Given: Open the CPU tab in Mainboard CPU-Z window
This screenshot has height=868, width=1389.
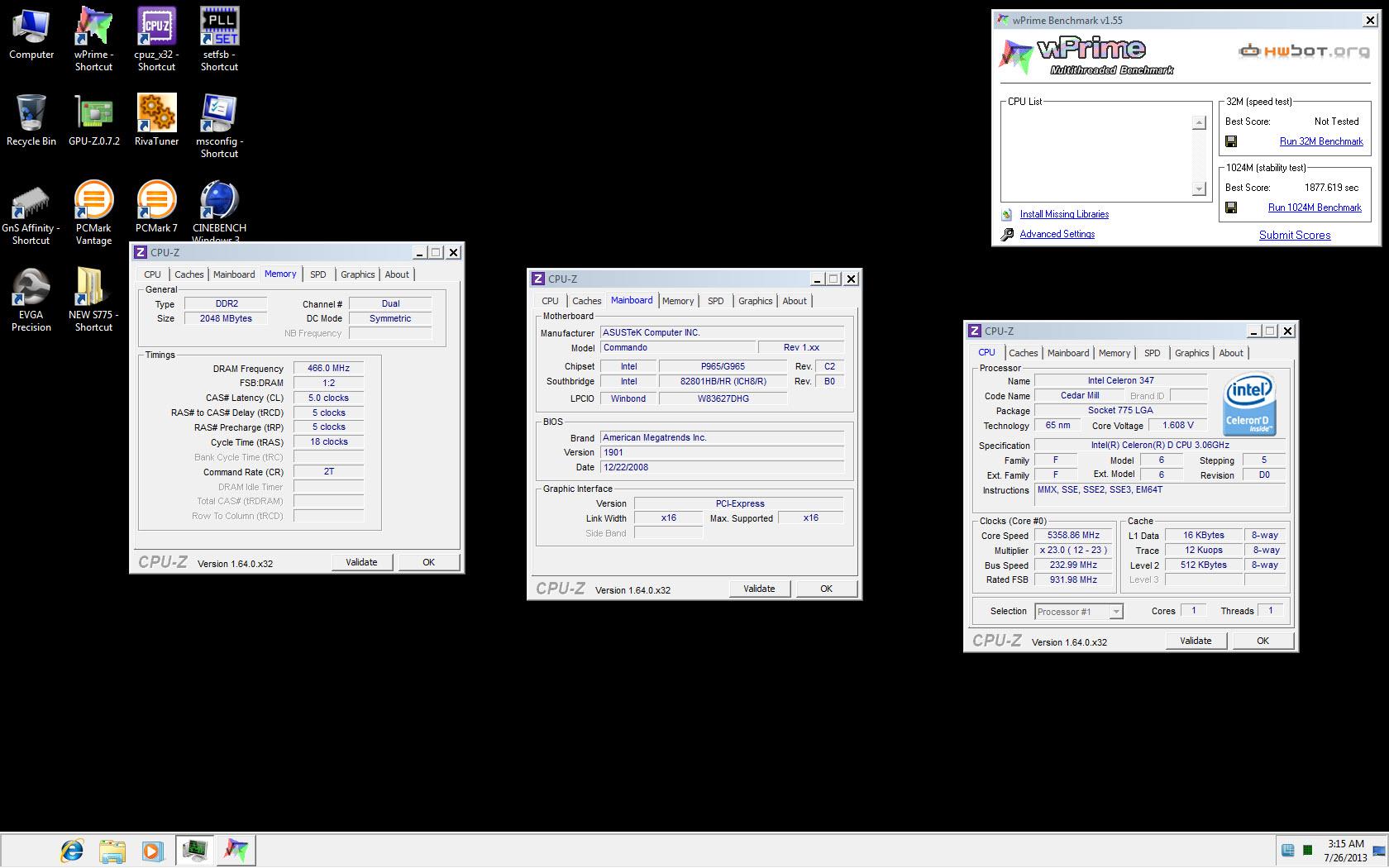Looking at the screenshot, I should point(550,301).
